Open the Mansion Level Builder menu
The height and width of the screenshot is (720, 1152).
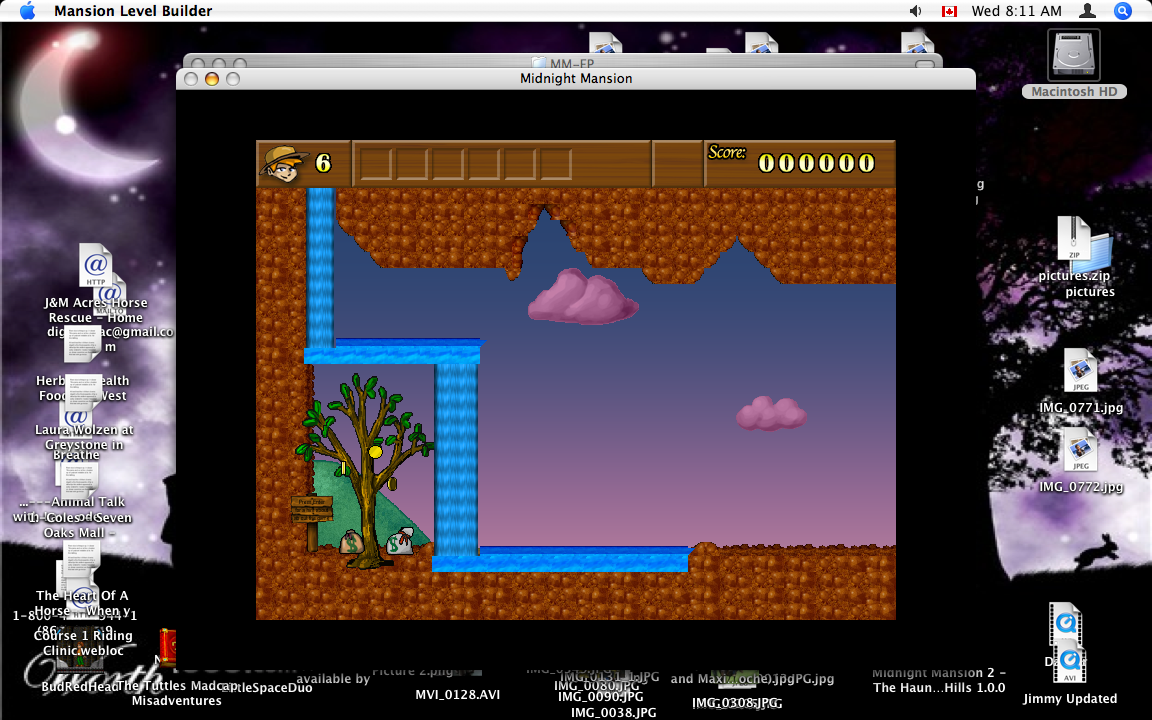pyautogui.click(x=132, y=11)
